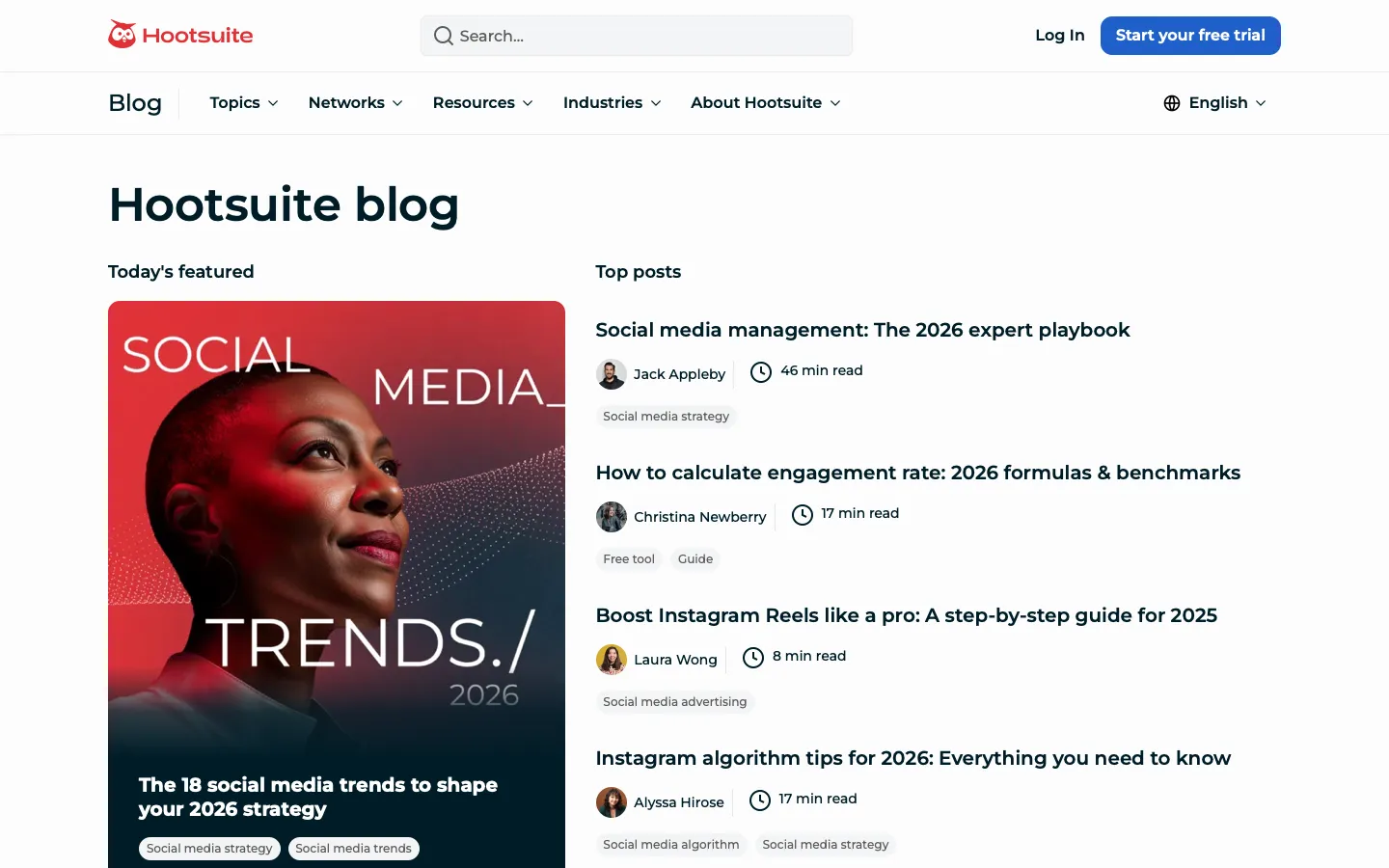Viewport: 1389px width, 868px height.
Task: Select Social media strategy tag under Jack Appleby
Action: 667,417
